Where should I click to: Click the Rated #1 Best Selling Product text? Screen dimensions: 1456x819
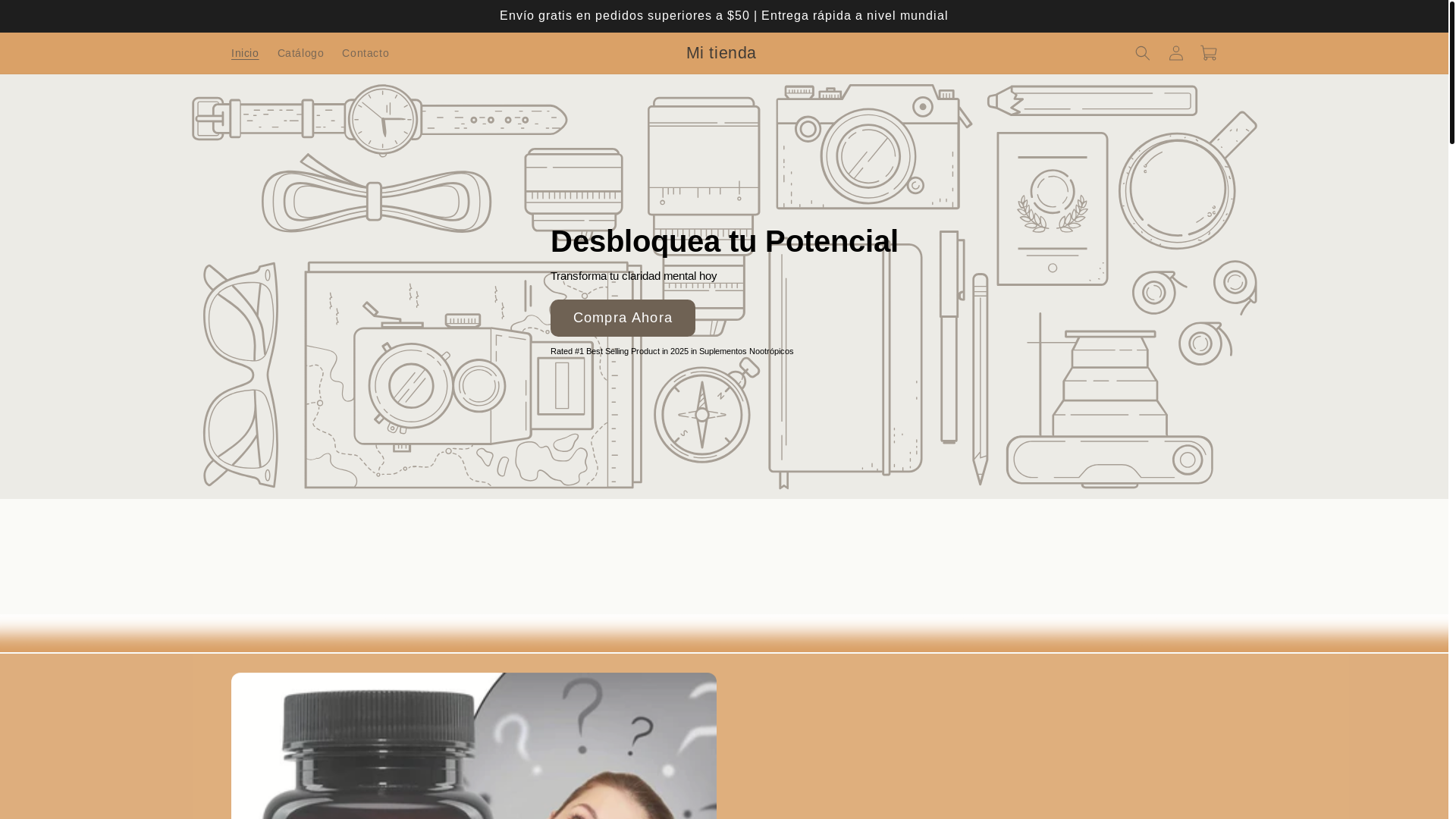coord(672,351)
